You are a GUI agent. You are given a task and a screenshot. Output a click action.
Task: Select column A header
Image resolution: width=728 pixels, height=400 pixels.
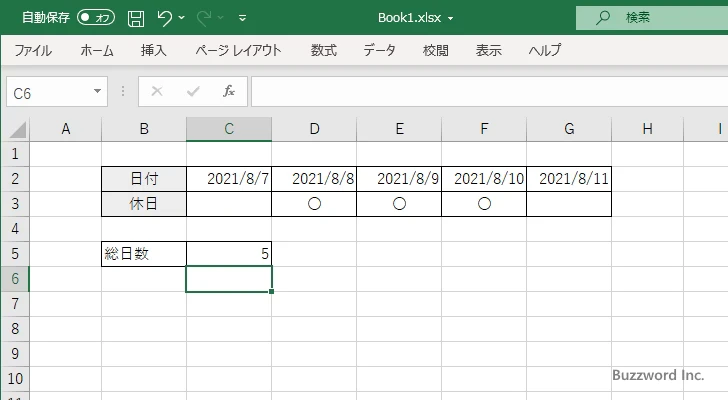click(x=65, y=129)
